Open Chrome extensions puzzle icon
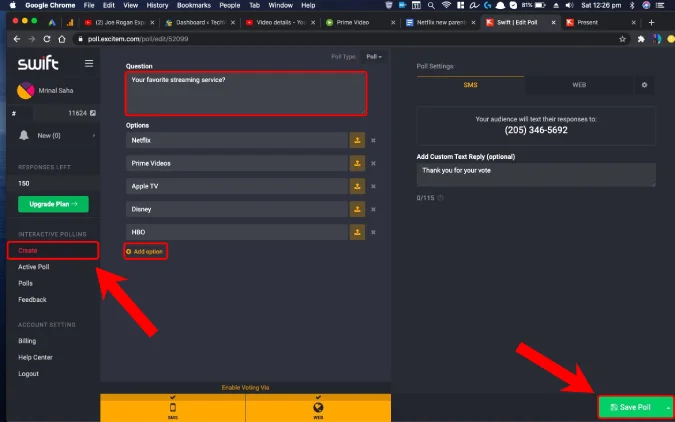Viewport: 675px width, 422px height. (x=641, y=39)
